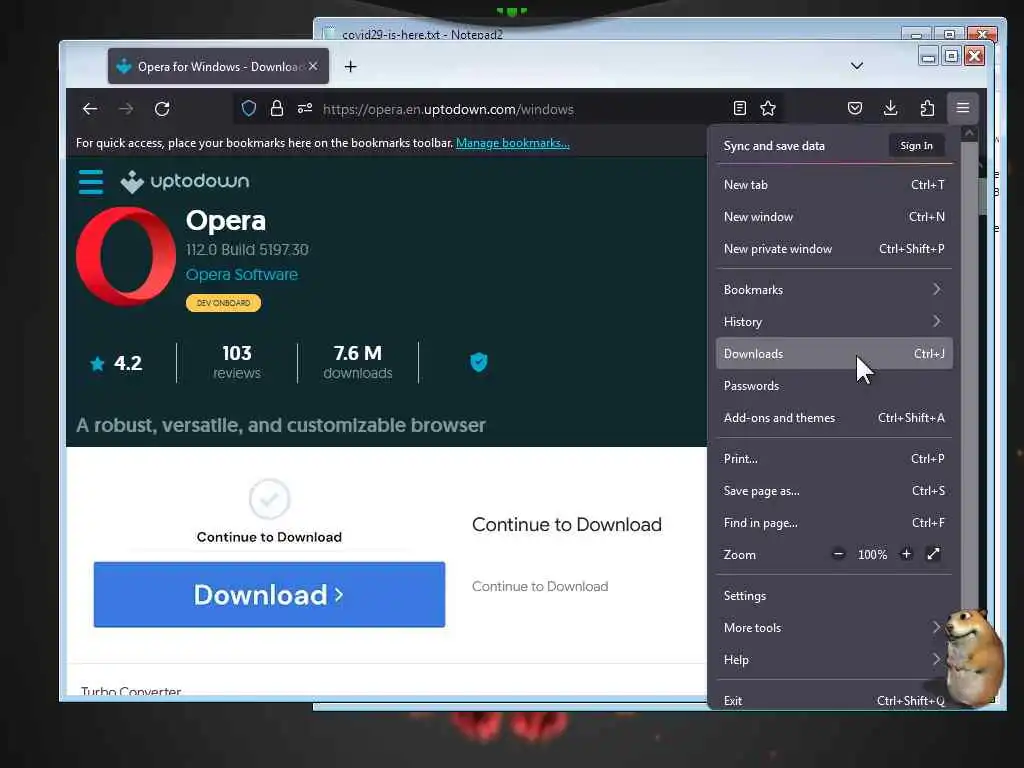Decrease zoom with the minus button
1024x768 pixels.
(x=839, y=554)
